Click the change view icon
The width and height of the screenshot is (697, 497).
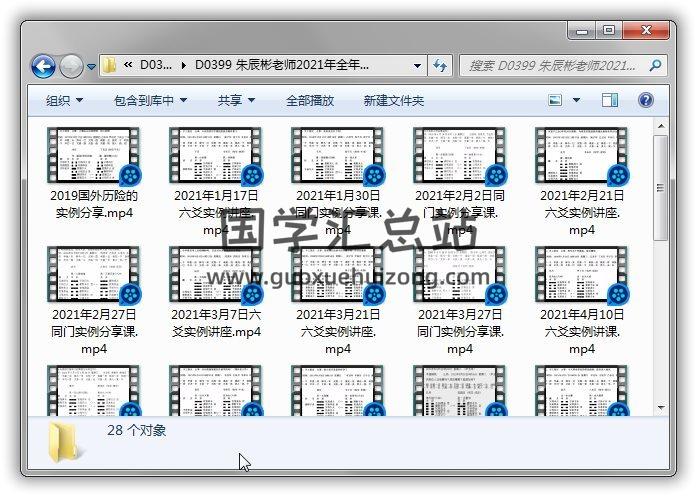tap(555, 100)
